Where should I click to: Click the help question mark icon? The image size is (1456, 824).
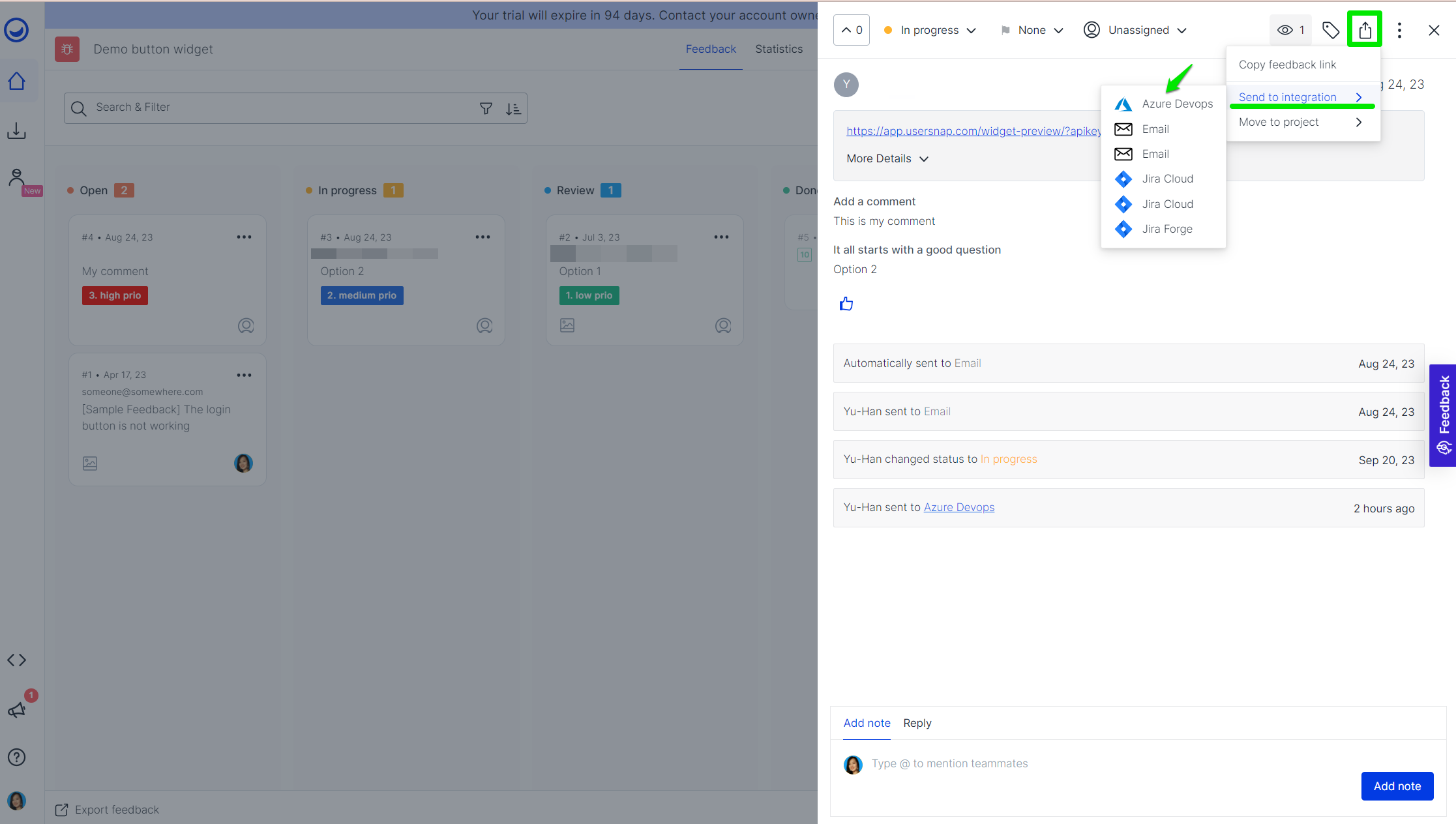point(17,757)
